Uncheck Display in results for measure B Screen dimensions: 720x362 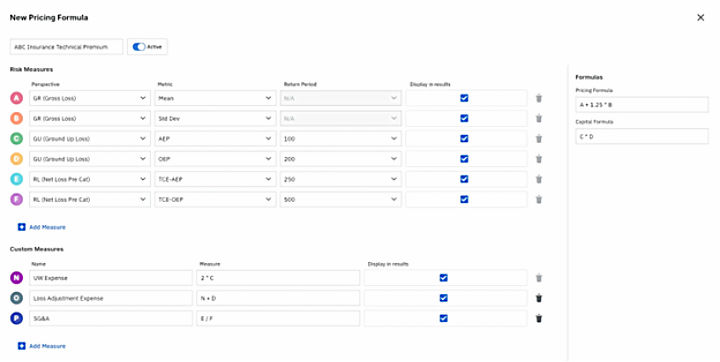[464, 118]
